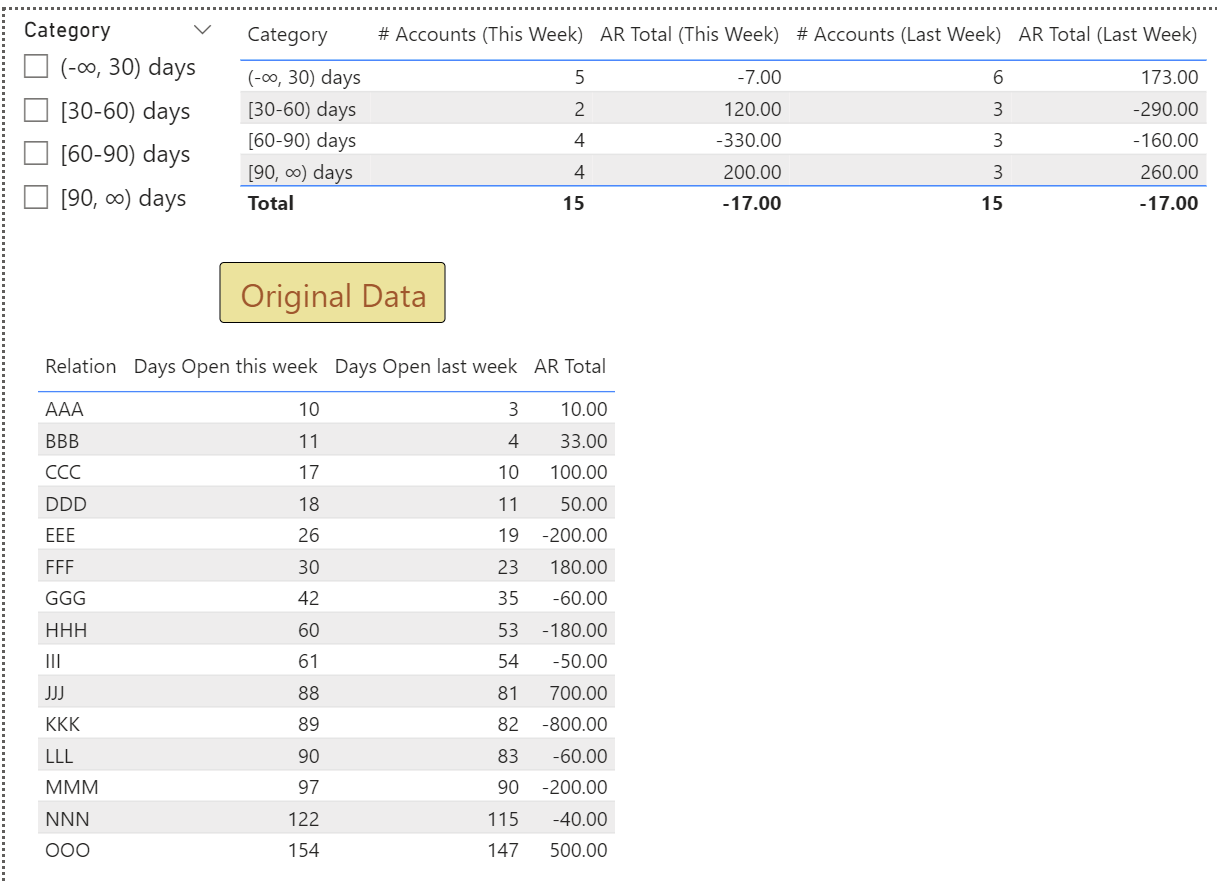Select the III relation row

pos(327,661)
